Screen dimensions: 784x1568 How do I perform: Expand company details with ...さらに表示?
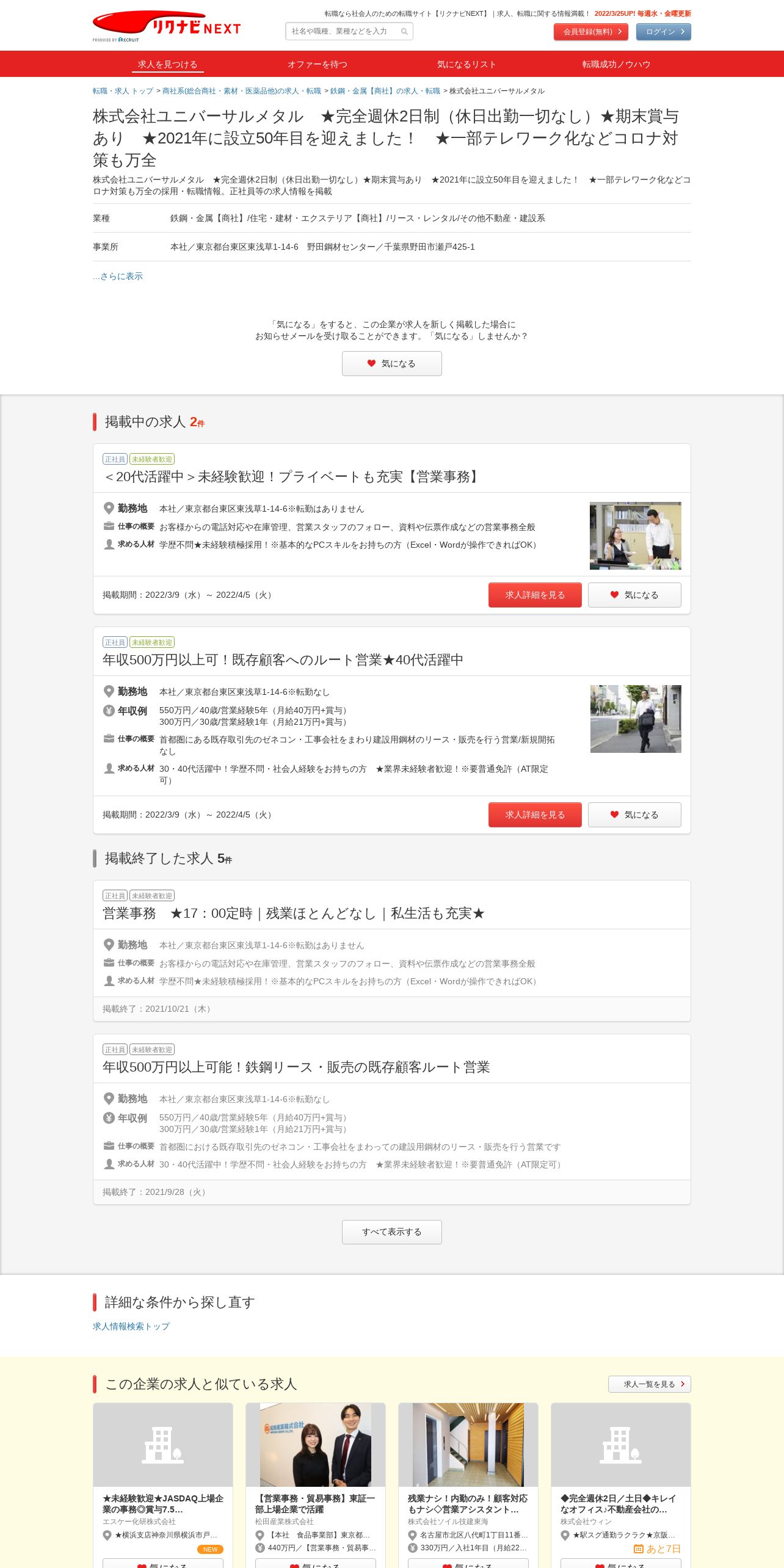[x=118, y=276]
